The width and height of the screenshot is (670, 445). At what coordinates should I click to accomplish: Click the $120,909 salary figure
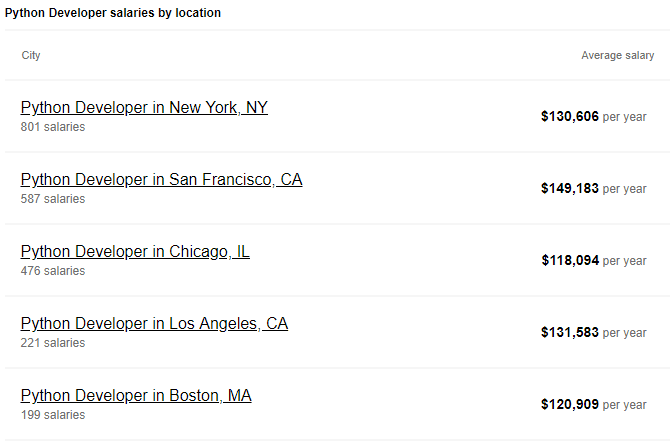click(570, 405)
